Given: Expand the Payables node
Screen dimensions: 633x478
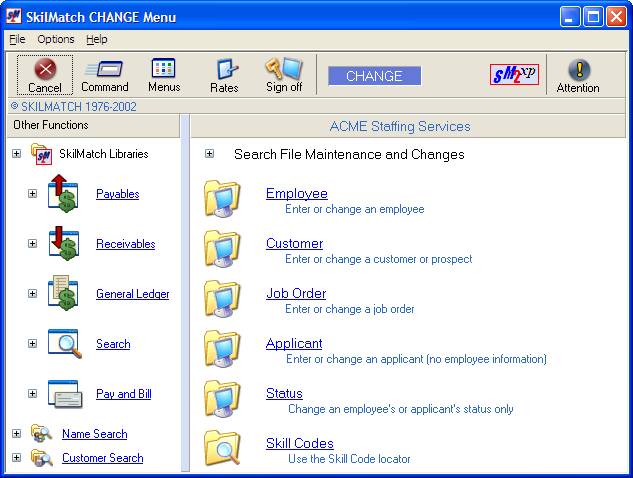Looking at the screenshot, I should tap(32, 193).
